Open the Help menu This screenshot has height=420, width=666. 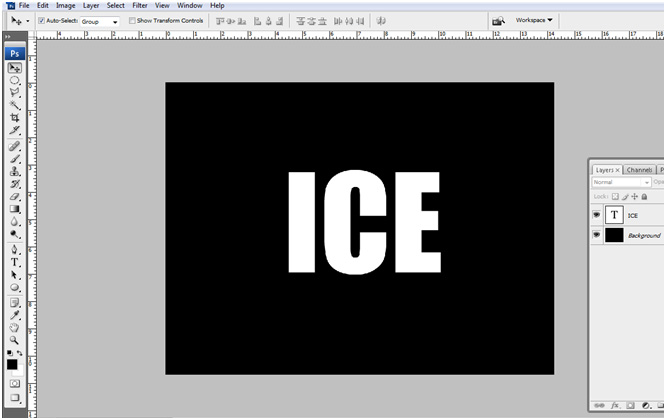(217, 6)
